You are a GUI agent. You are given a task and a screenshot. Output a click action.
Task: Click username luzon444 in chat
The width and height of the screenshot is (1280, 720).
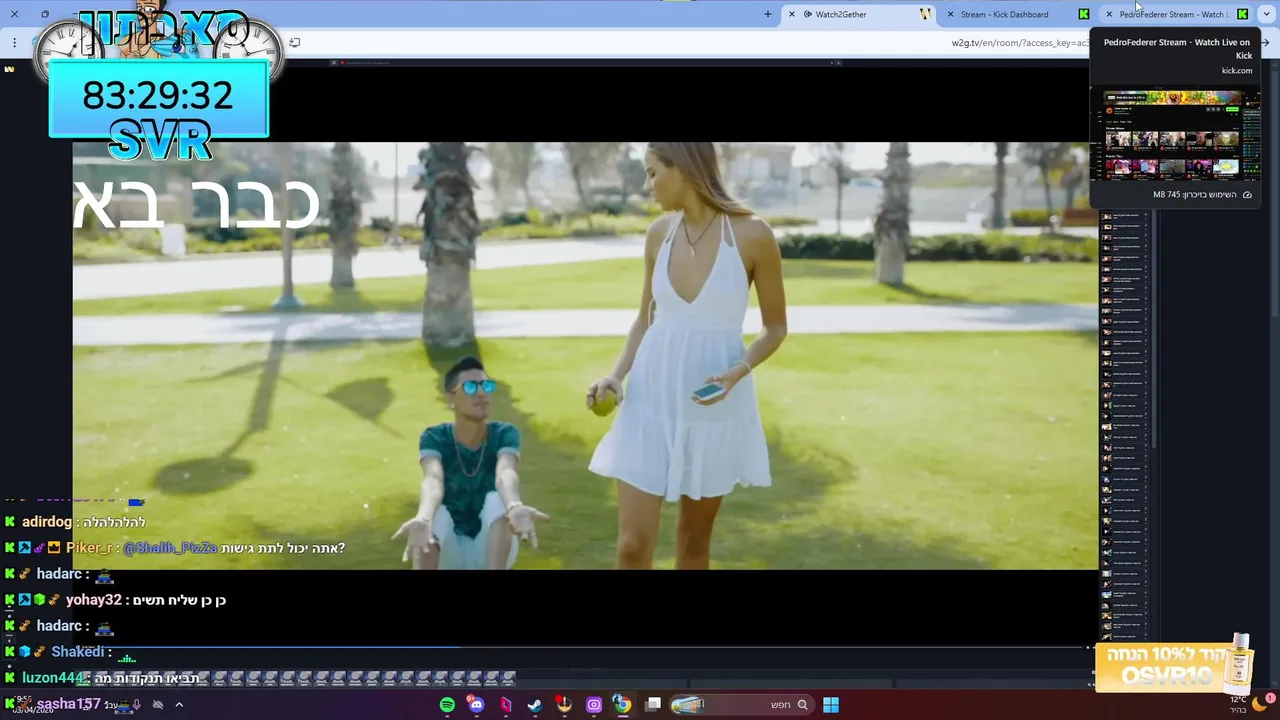53,678
